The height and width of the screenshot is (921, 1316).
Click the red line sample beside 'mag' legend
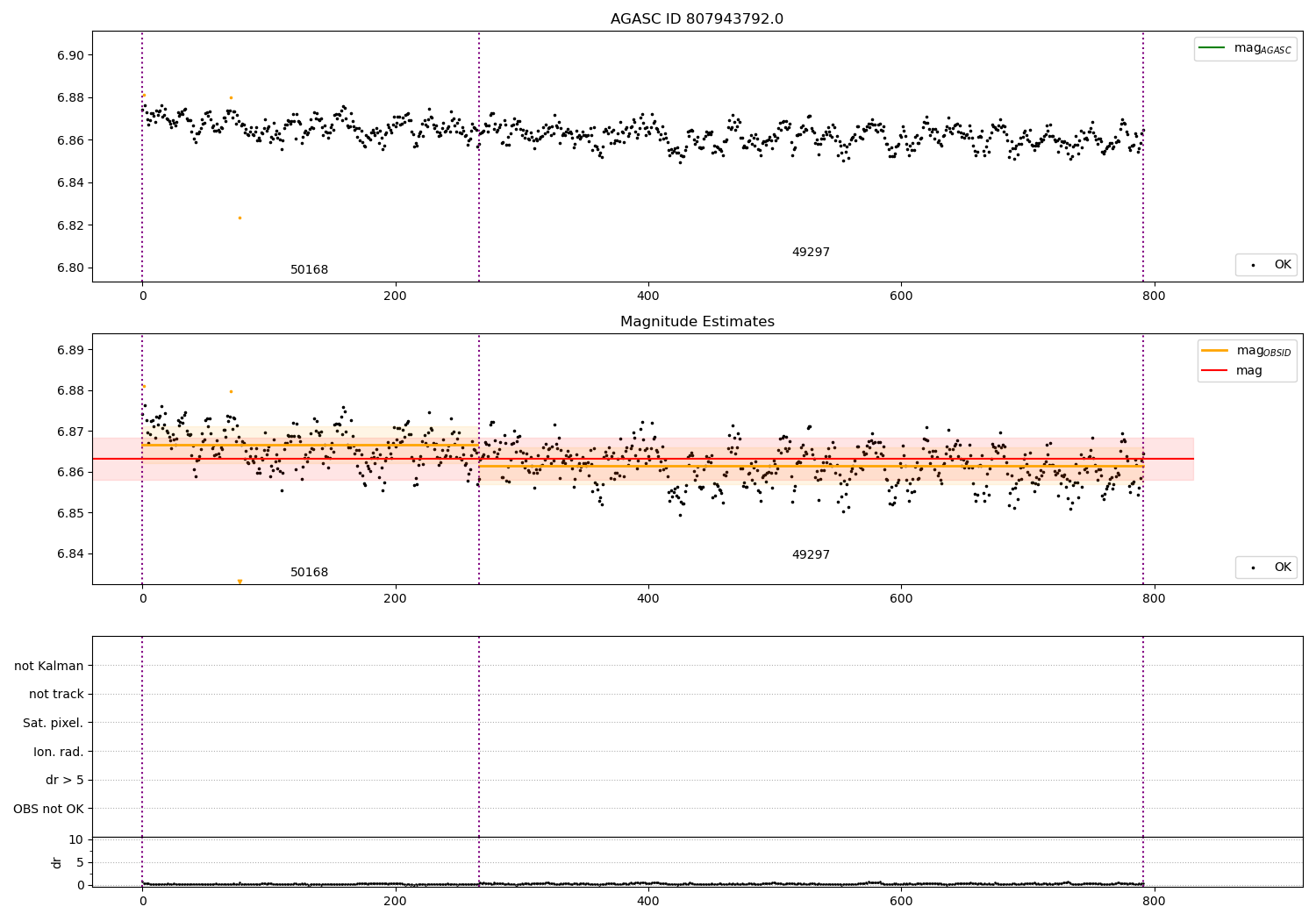tap(1215, 370)
